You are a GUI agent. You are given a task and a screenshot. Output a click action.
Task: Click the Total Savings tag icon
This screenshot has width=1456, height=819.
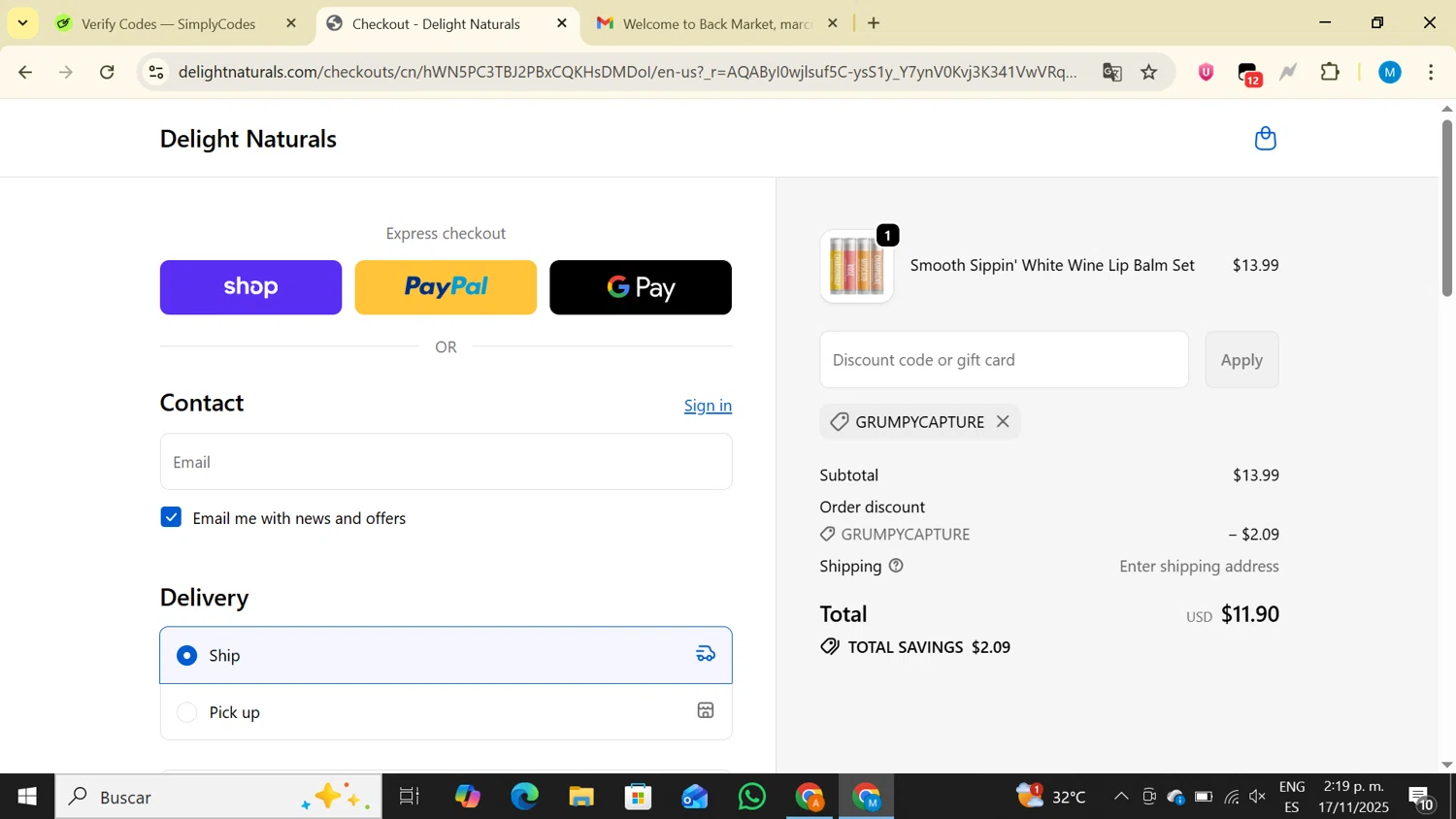830,647
